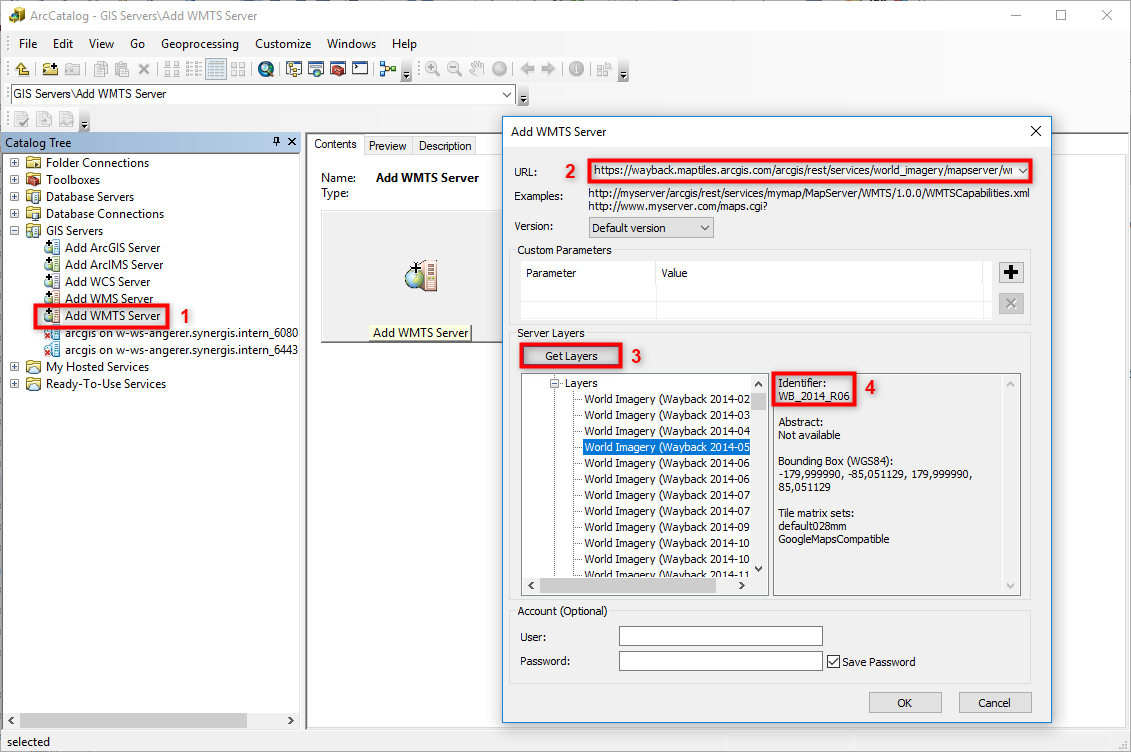Launch the ArcToolbox window icon

pos(338,68)
